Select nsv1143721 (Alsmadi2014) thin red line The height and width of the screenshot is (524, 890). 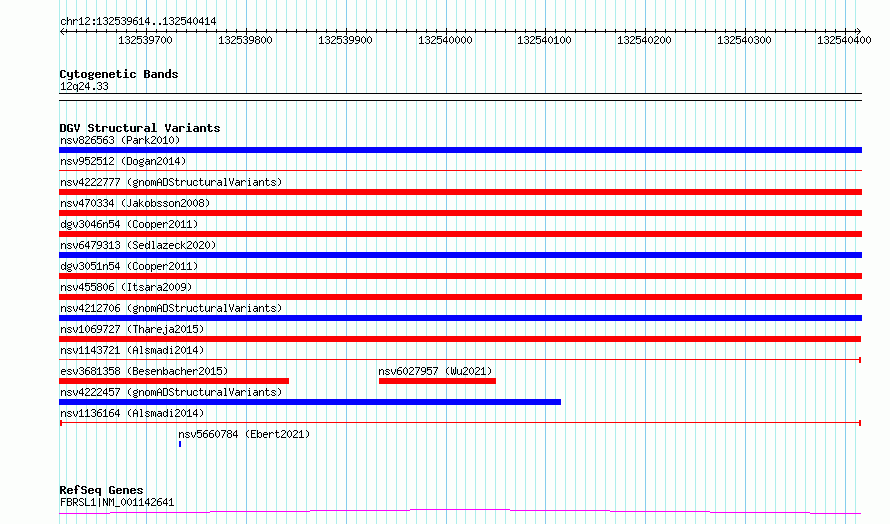click(x=460, y=360)
